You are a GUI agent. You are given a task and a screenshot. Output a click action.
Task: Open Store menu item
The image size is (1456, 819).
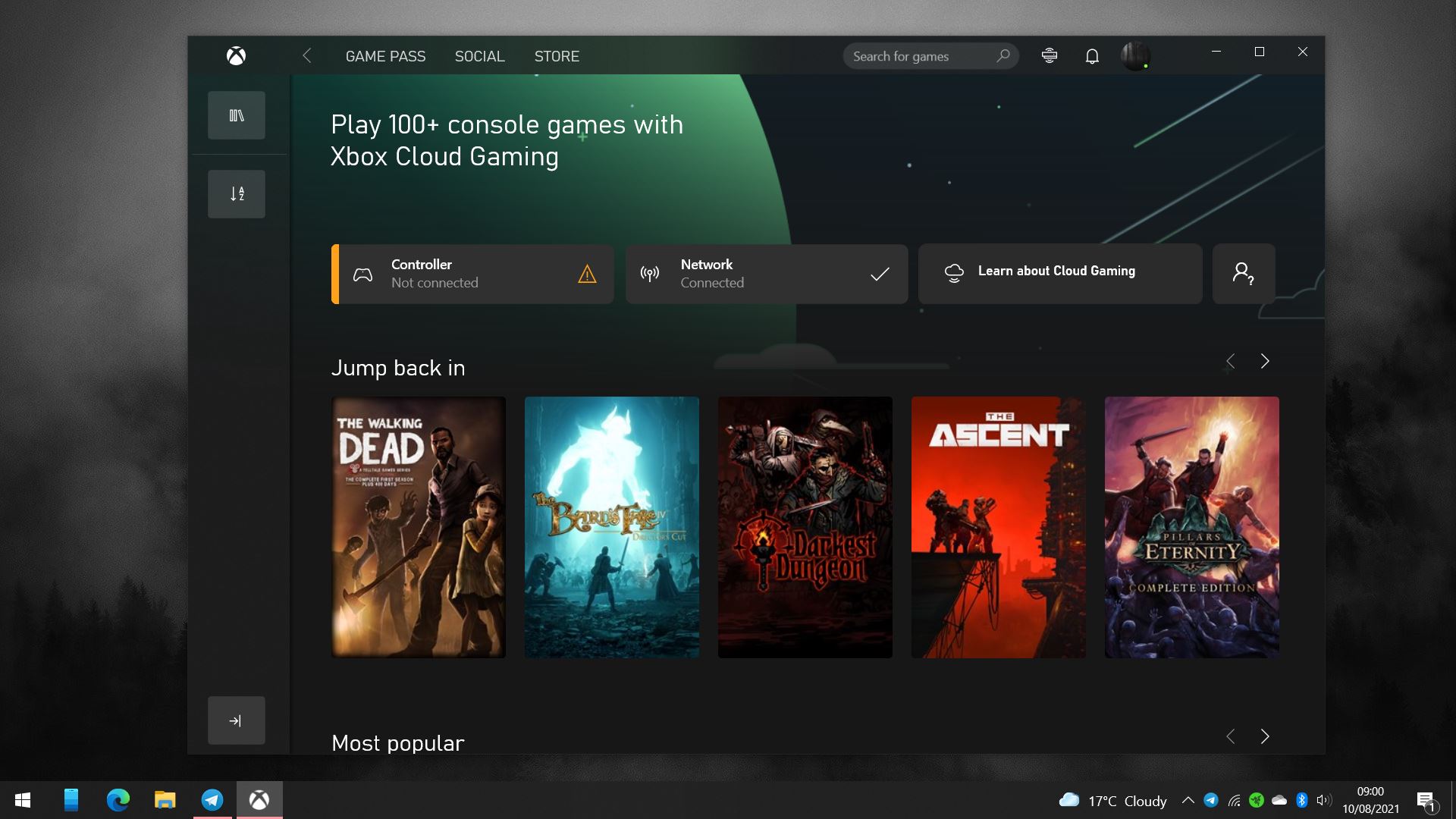[x=557, y=56]
